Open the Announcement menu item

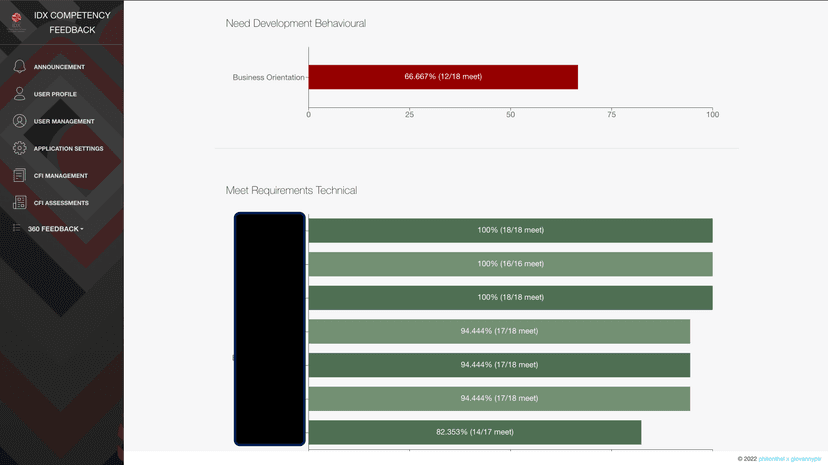click(x=59, y=67)
